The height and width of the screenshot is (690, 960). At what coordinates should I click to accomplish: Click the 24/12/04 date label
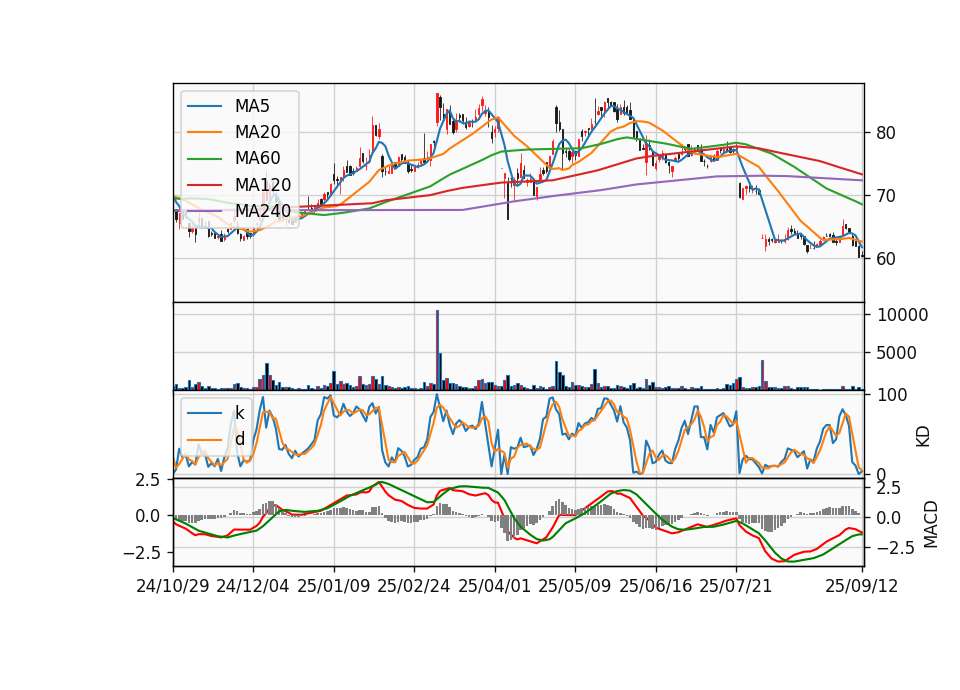[253, 586]
